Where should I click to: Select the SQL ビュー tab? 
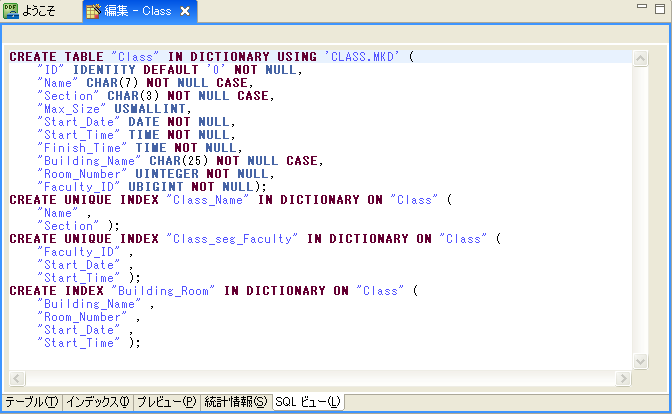click(308, 402)
